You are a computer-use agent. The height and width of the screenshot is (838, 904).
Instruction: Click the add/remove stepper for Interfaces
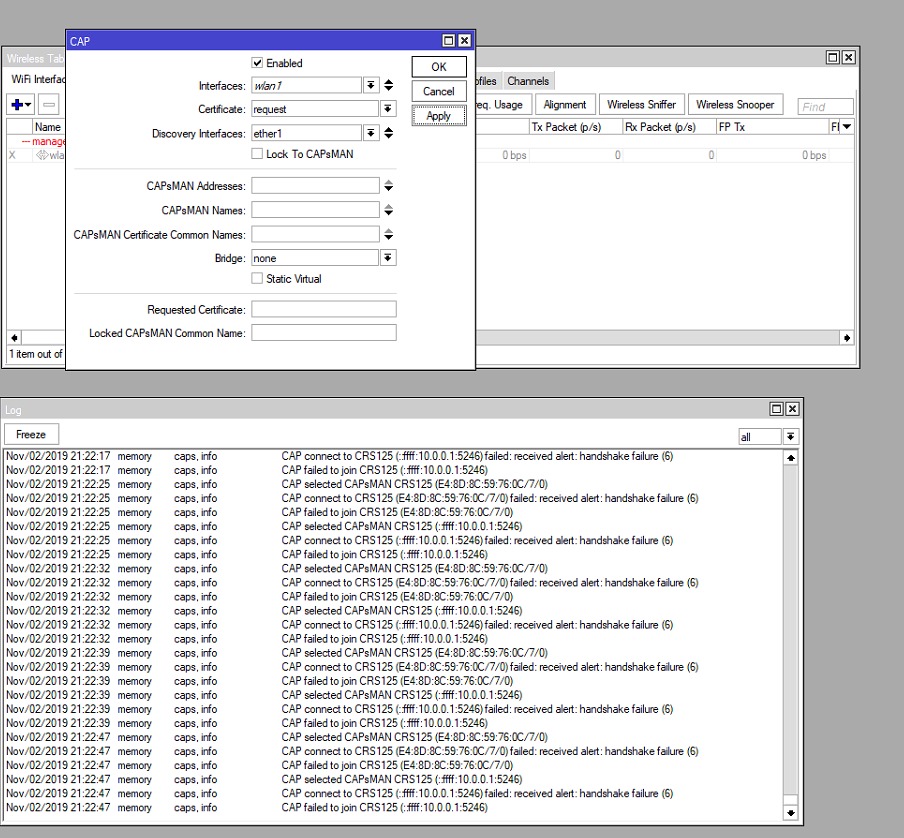[x=389, y=85]
